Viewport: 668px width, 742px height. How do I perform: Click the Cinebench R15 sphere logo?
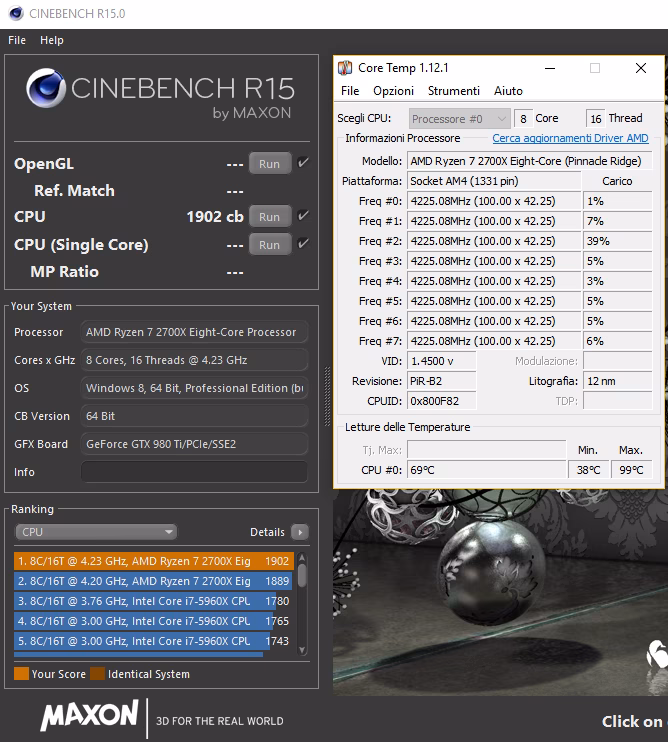pyautogui.click(x=46, y=88)
